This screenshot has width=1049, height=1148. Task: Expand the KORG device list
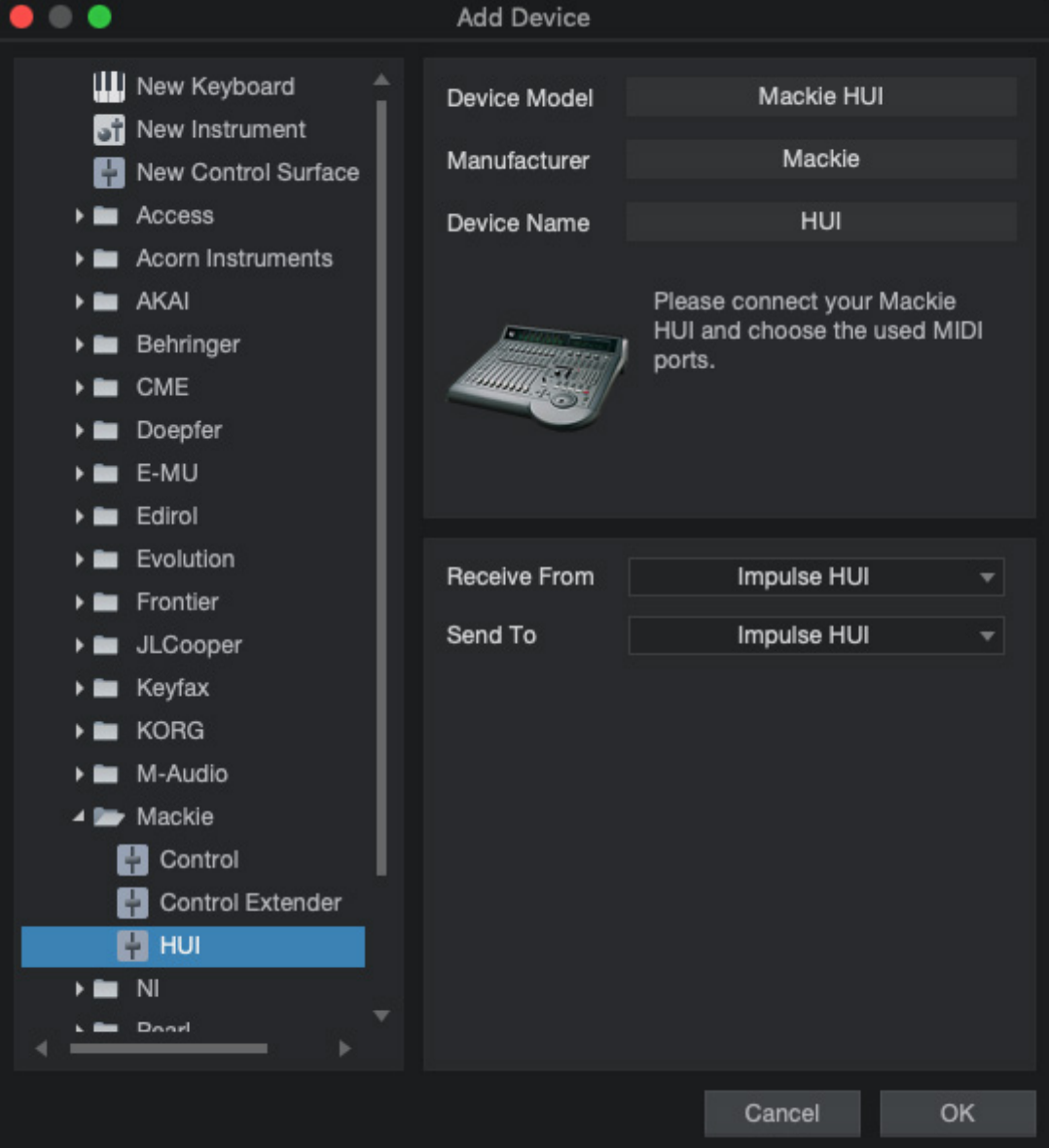[x=79, y=732]
